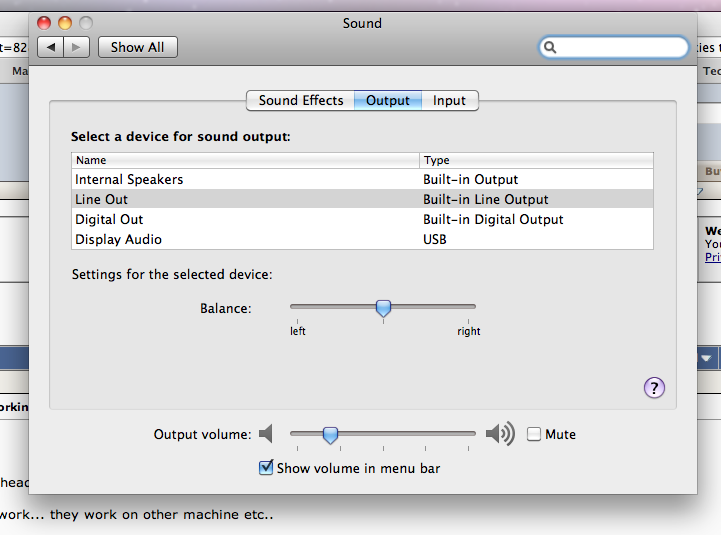Switch to the Sound Effects tab

(x=300, y=100)
